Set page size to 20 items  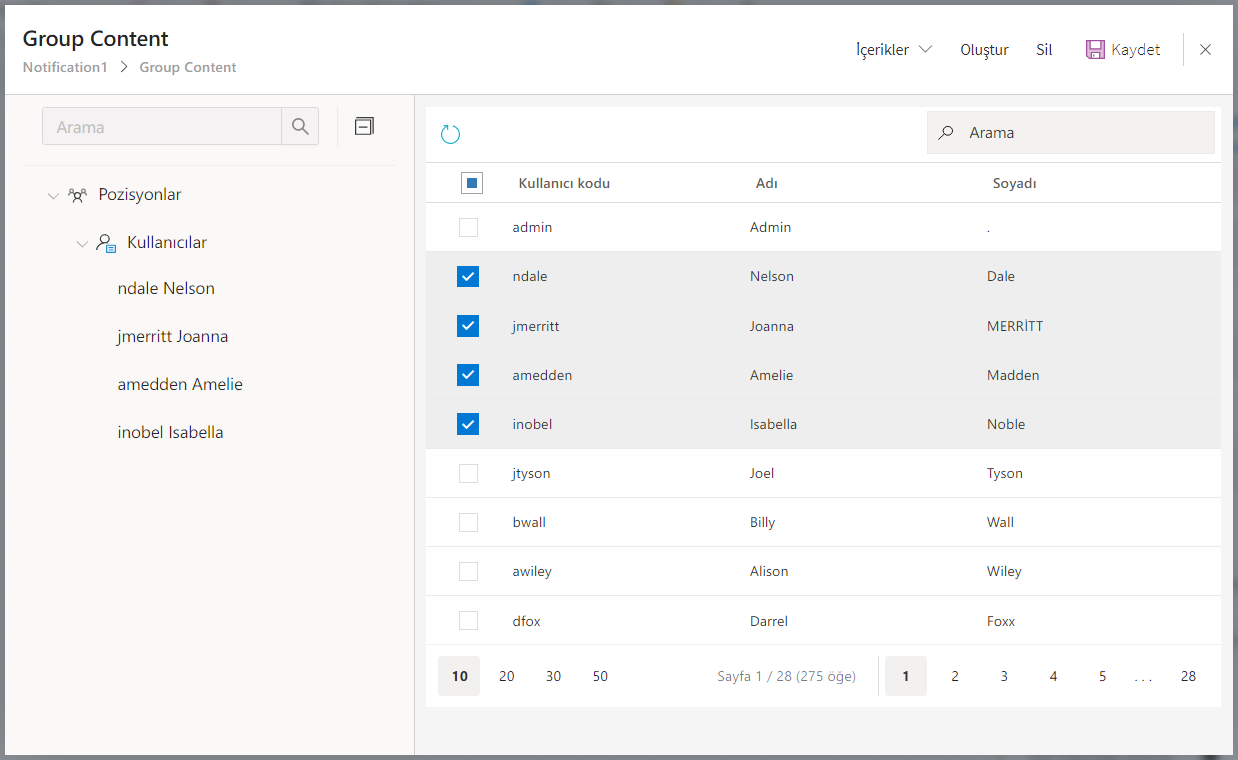click(x=507, y=677)
